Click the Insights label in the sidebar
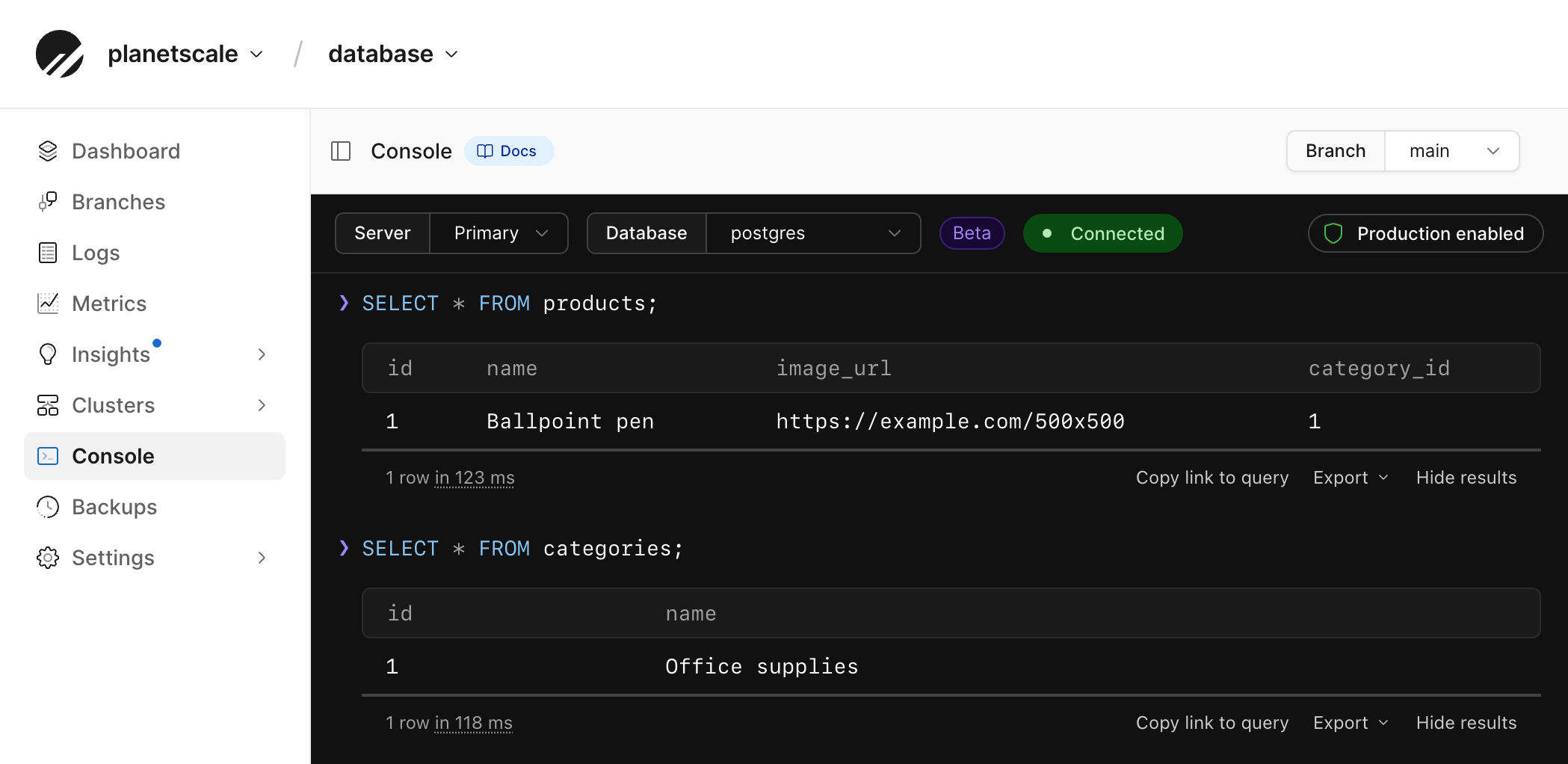 pos(111,354)
